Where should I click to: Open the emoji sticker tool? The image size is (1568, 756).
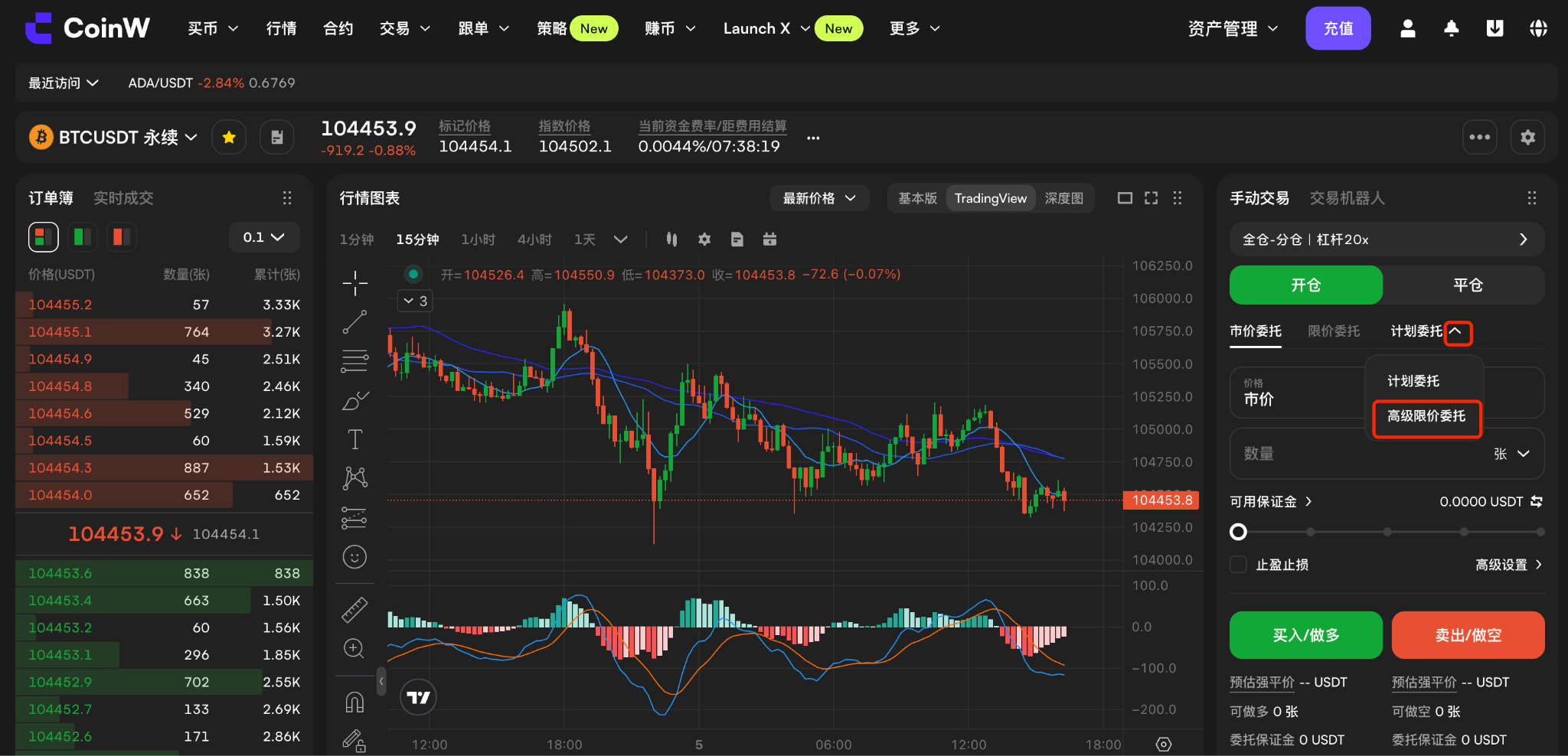click(354, 557)
